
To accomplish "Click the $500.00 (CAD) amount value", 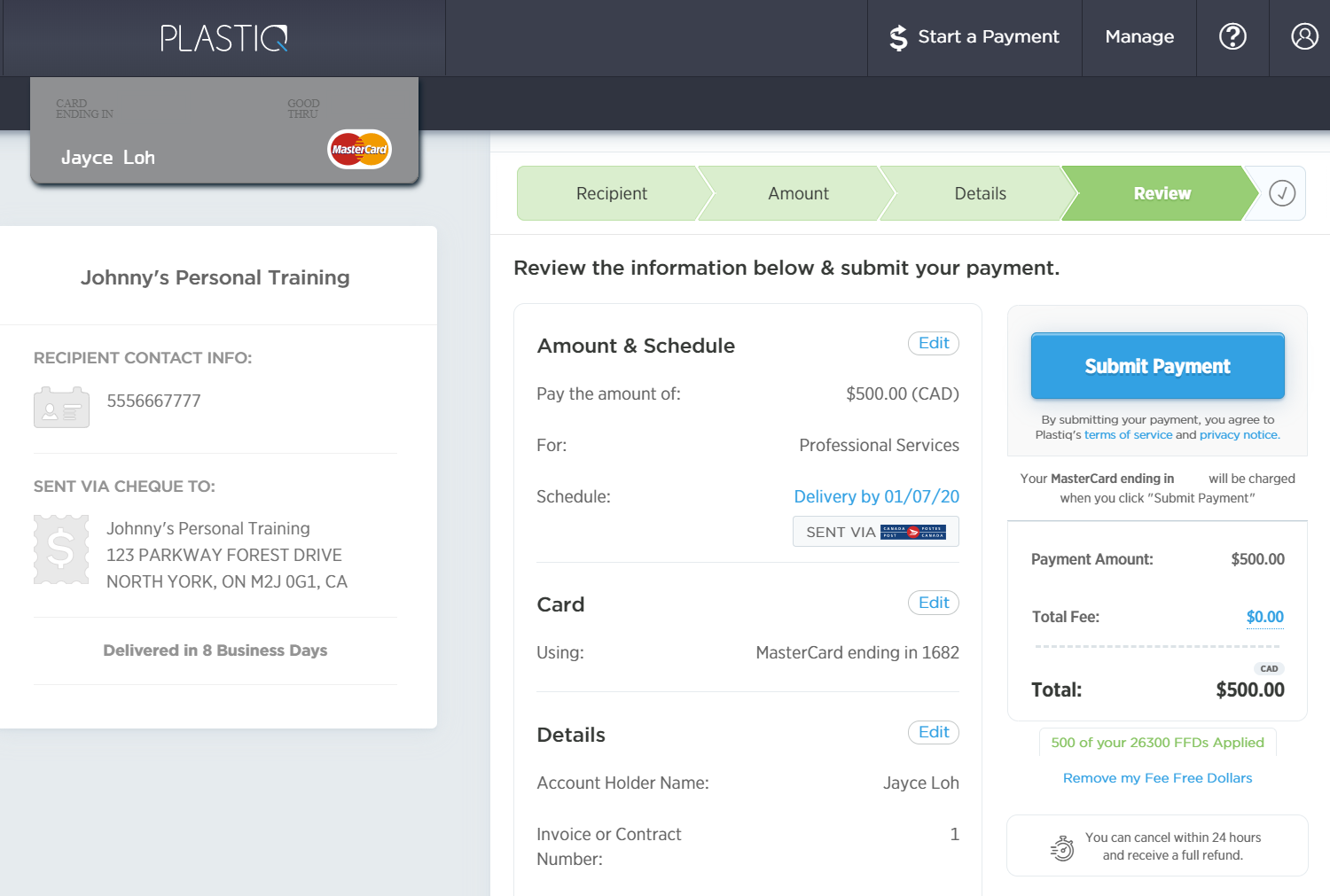I will (903, 393).
